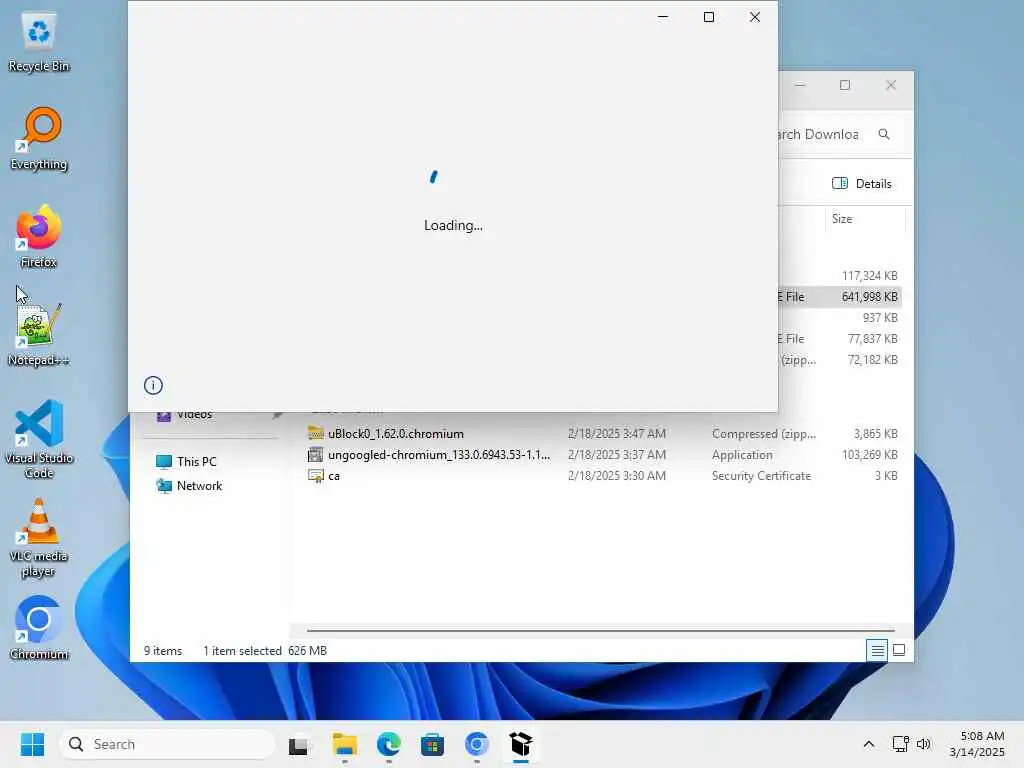Click the info icon in loading window
Image resolution: width=1024 pixels, height=768 pixels.
(x=153, y=385)
